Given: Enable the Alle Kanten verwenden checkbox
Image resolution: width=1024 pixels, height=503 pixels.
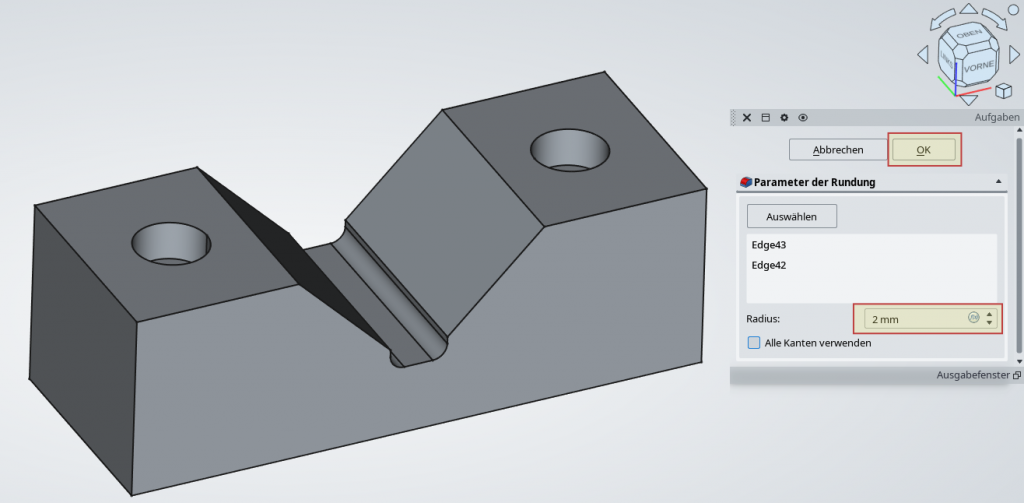Looking at the screenshot, I should pos(755,343).
